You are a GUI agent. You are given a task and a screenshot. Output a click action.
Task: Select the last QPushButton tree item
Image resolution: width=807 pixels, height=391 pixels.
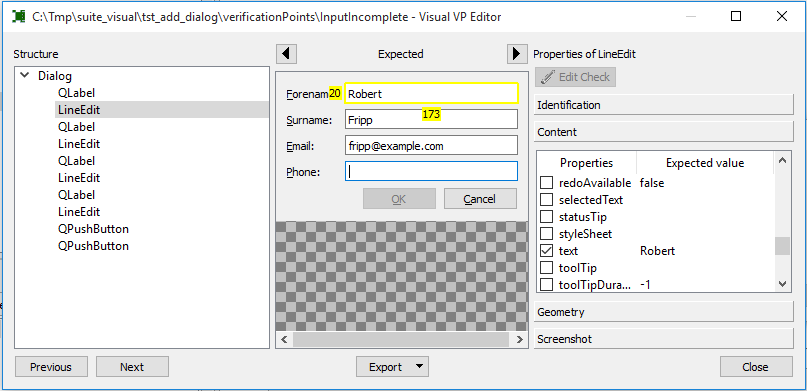point(93,246)
